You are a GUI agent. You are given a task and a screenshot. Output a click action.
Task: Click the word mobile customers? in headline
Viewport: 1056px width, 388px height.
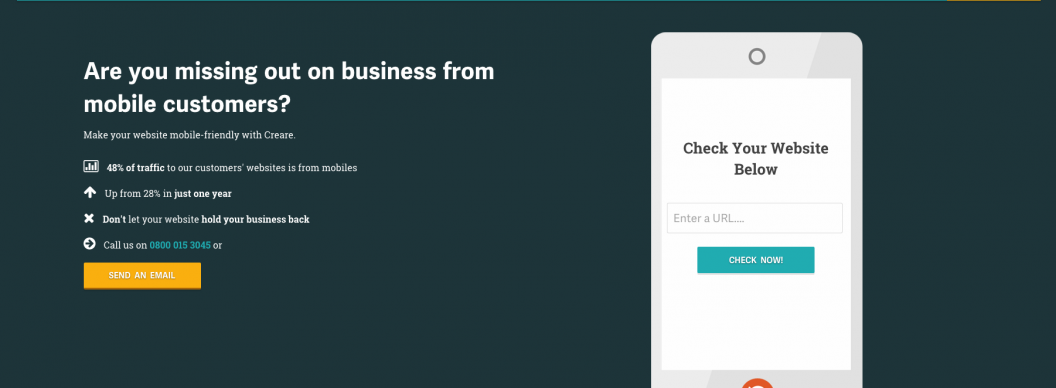tap(187, 104)
